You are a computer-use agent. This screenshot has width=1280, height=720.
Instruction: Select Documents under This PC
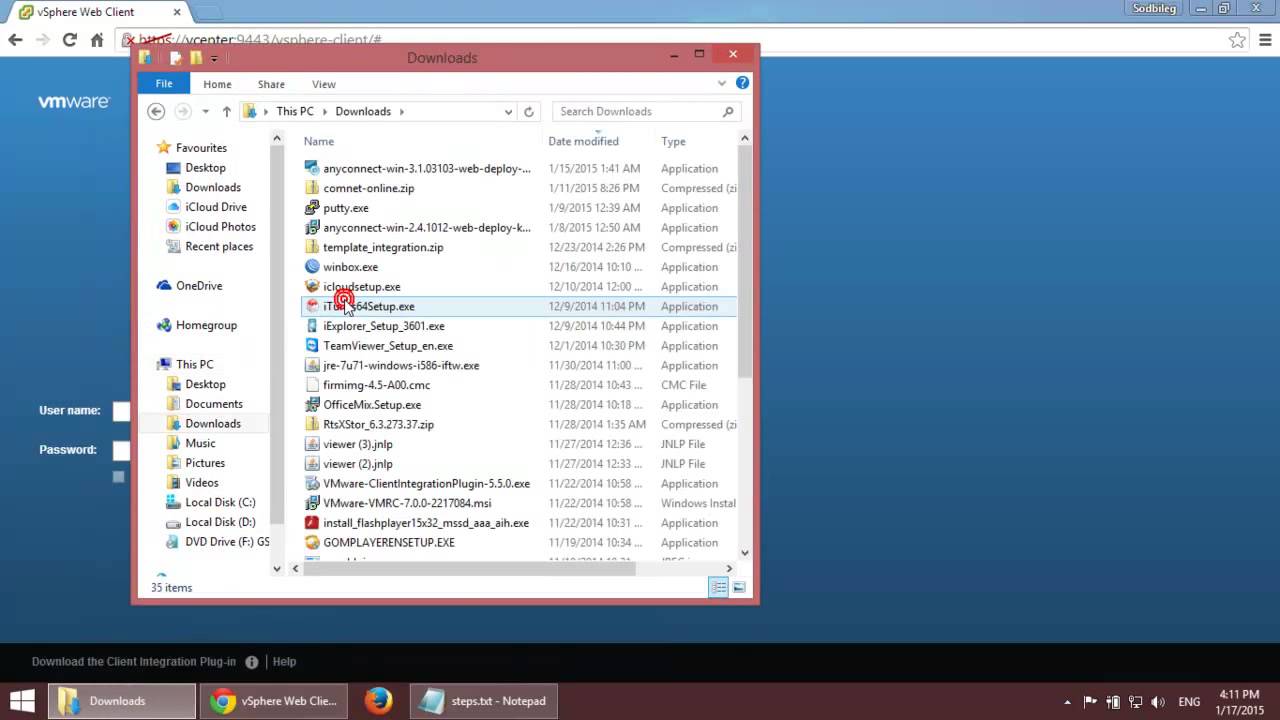[213, 404]
